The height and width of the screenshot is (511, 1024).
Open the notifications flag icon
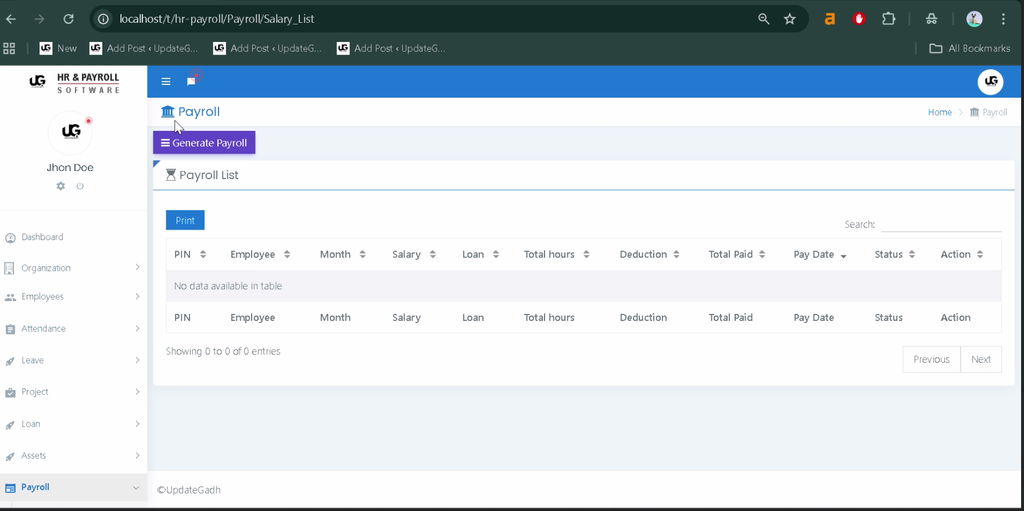click(x=191, y=81)
